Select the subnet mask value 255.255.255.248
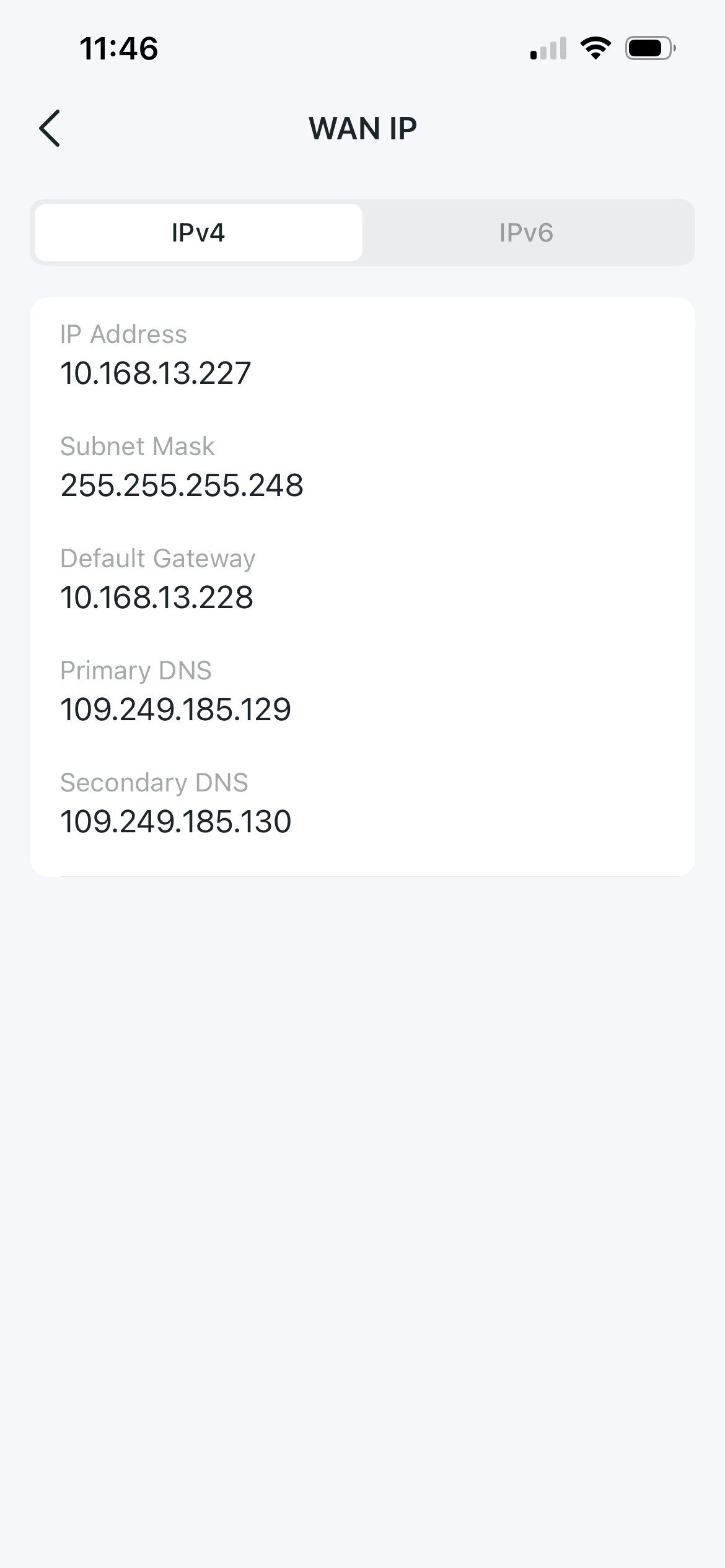Screen dimensions: 725x1568 (182, 486)
